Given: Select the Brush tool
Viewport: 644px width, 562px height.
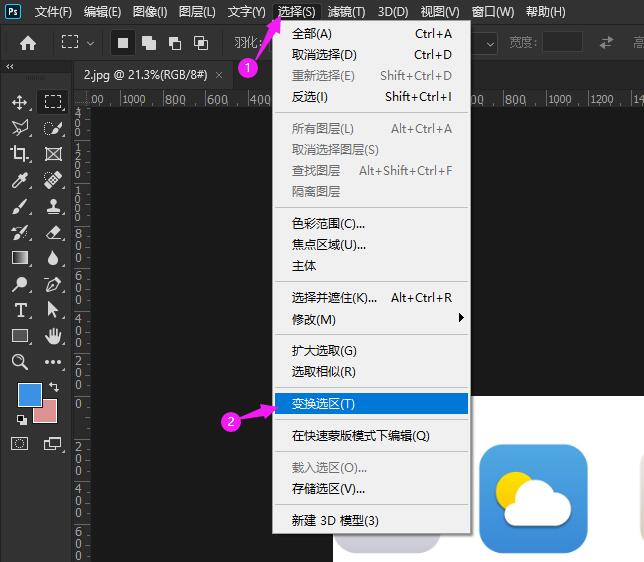Looking at the screenshot, I should coord(20,207).
